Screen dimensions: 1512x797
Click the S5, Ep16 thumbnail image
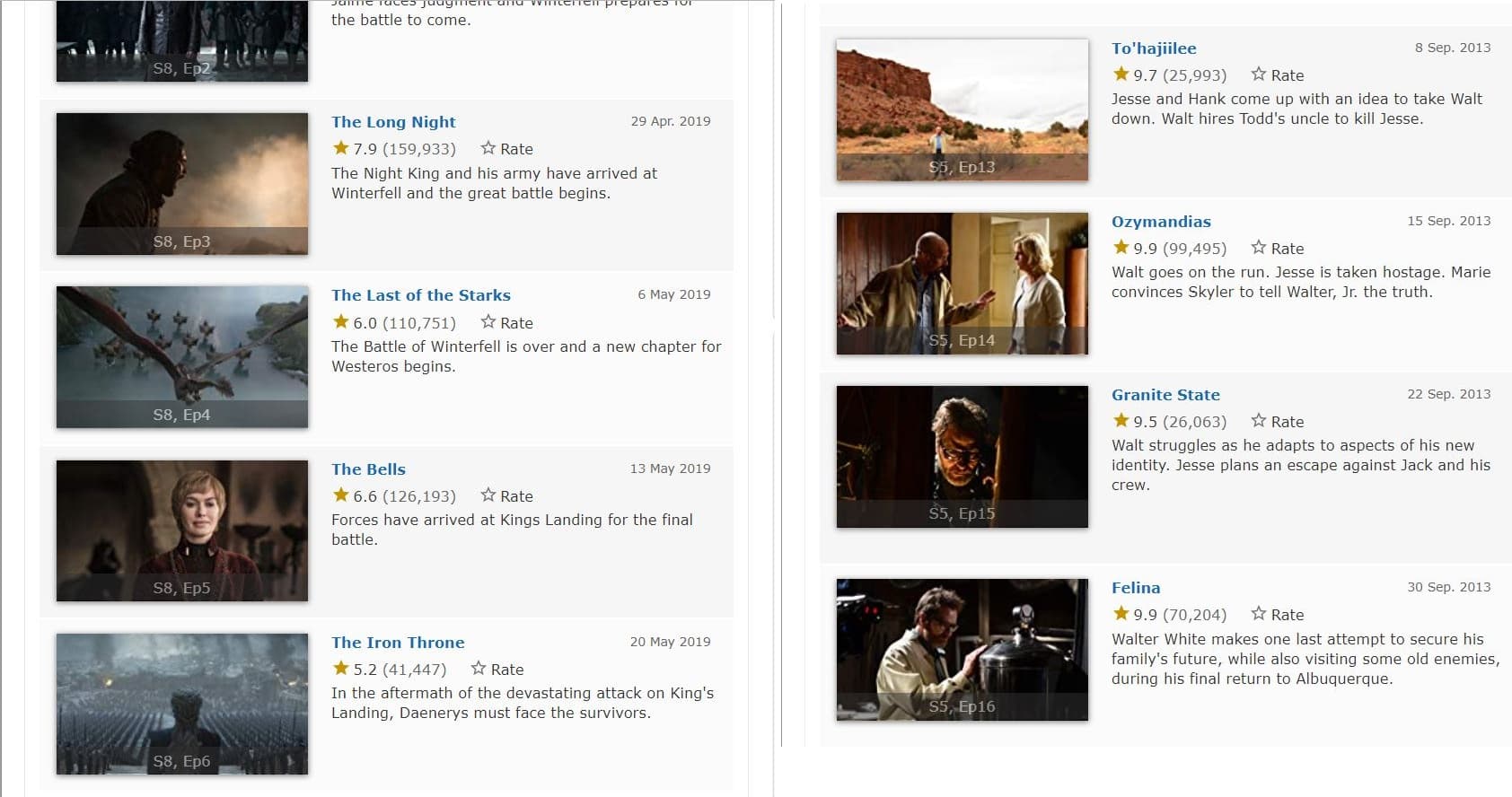click(963, 650)
